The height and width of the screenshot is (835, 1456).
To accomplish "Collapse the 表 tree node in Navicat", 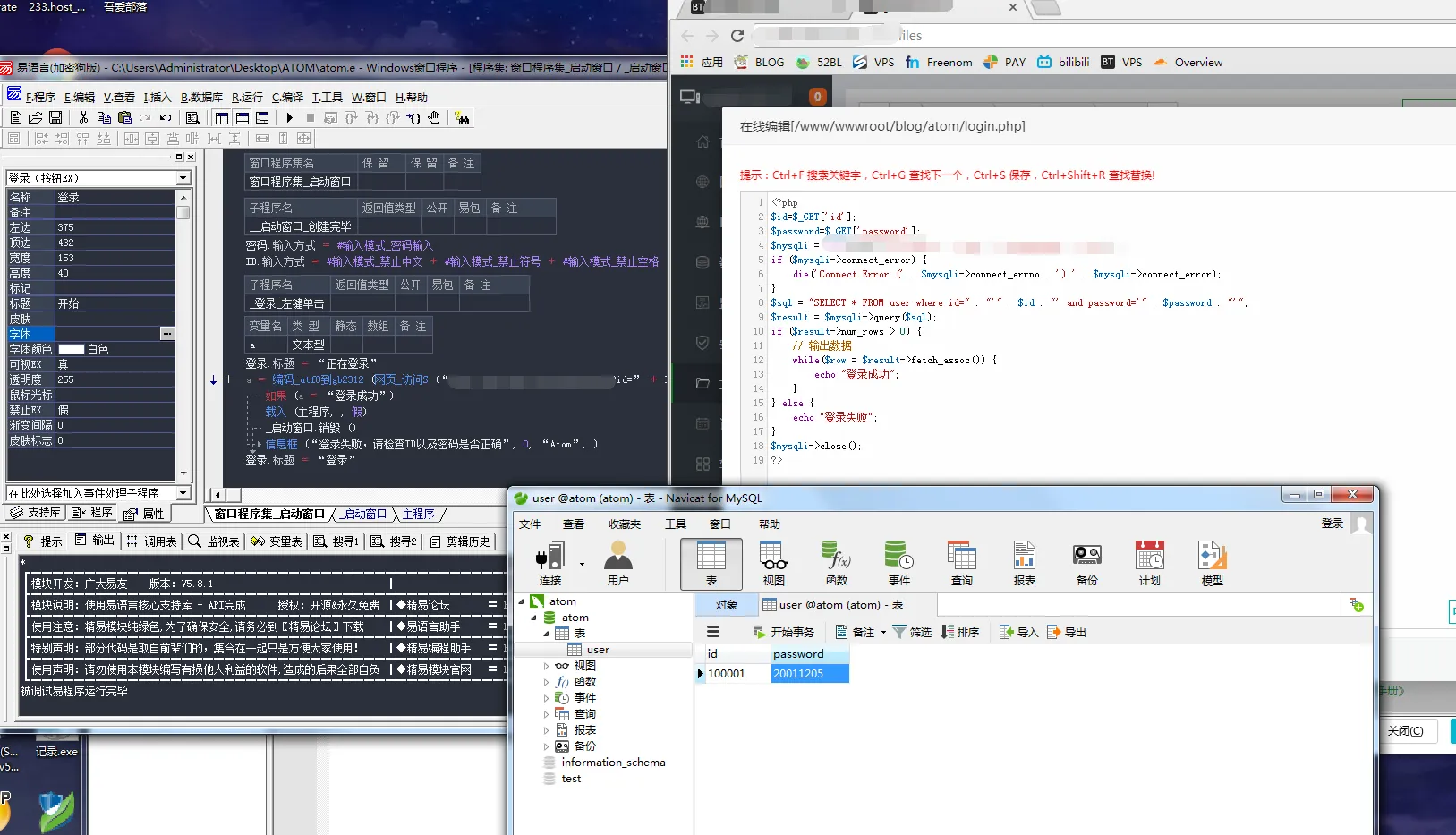I will [547, 634].
